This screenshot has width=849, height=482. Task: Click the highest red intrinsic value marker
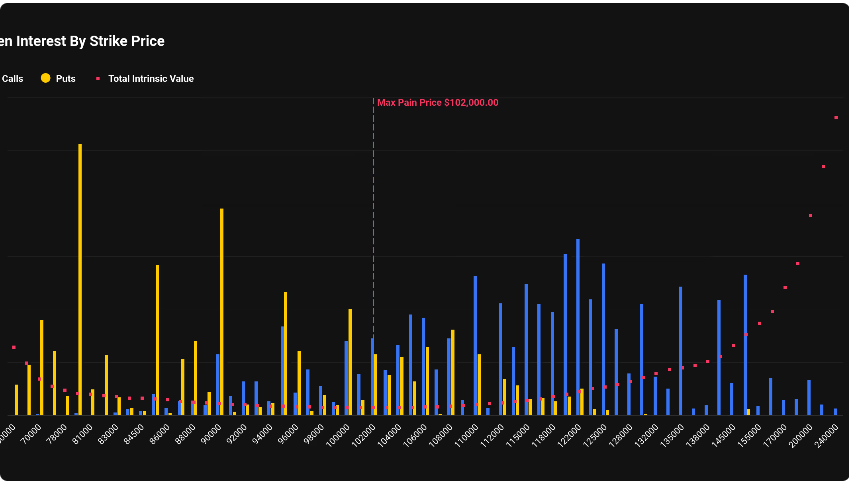836,118
